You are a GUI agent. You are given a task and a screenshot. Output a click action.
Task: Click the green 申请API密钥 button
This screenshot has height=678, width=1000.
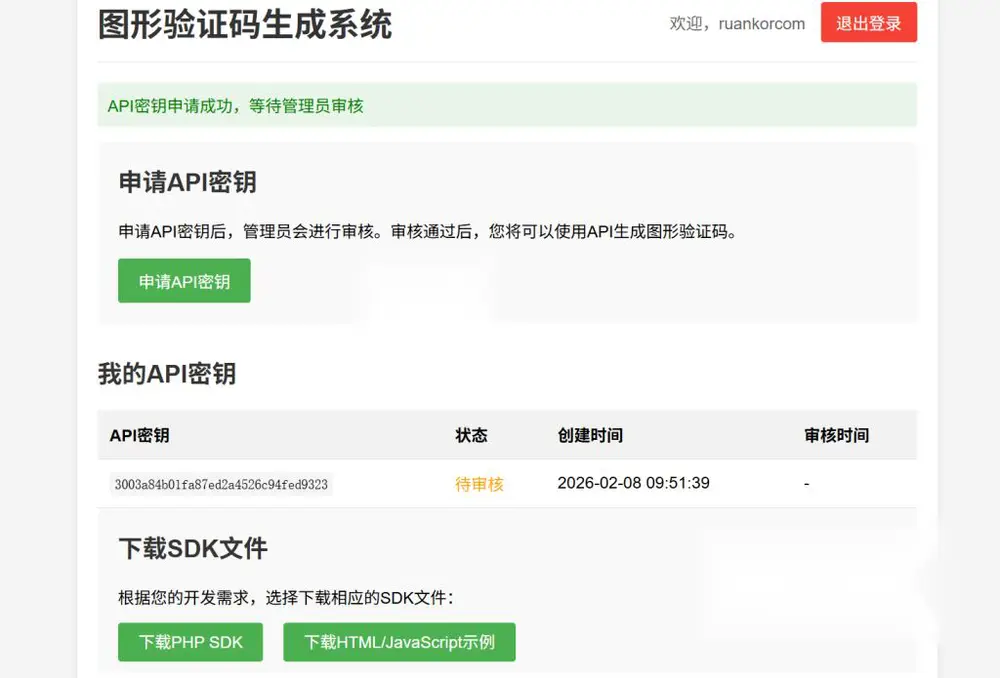[184, 281]
